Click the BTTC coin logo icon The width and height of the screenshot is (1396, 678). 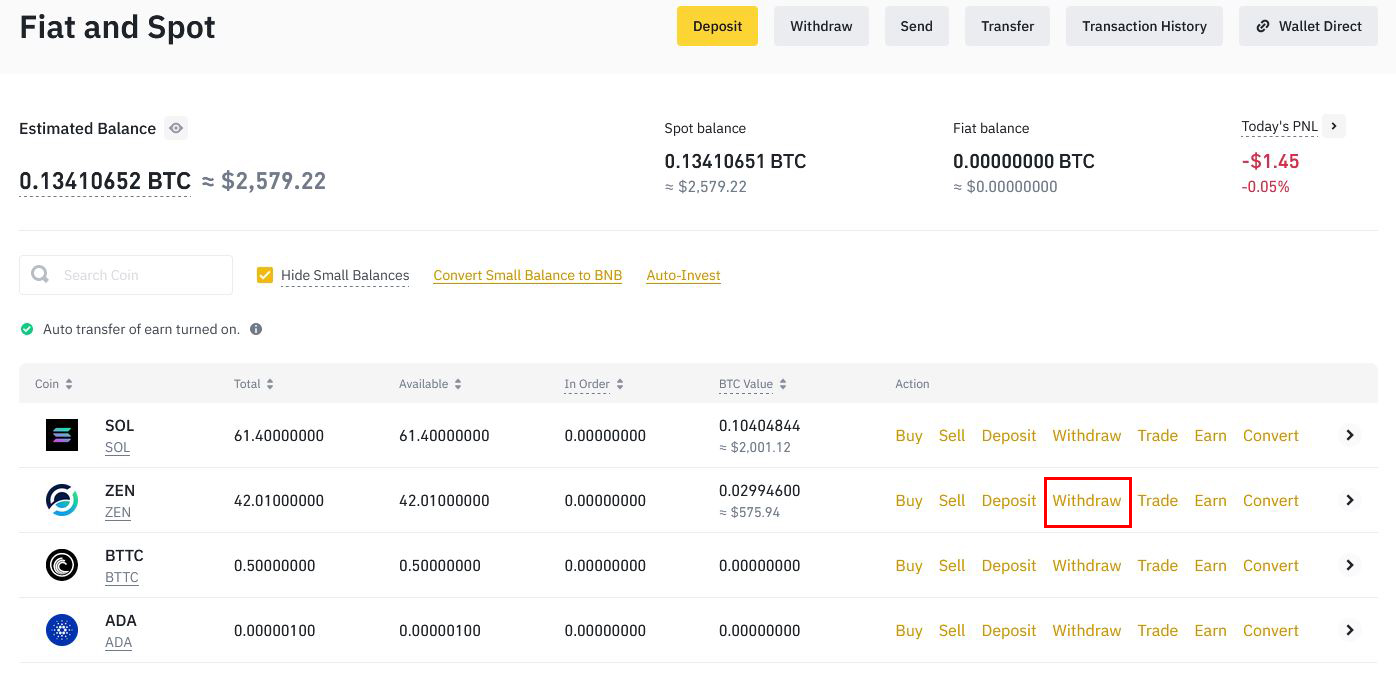pos(62,565)
